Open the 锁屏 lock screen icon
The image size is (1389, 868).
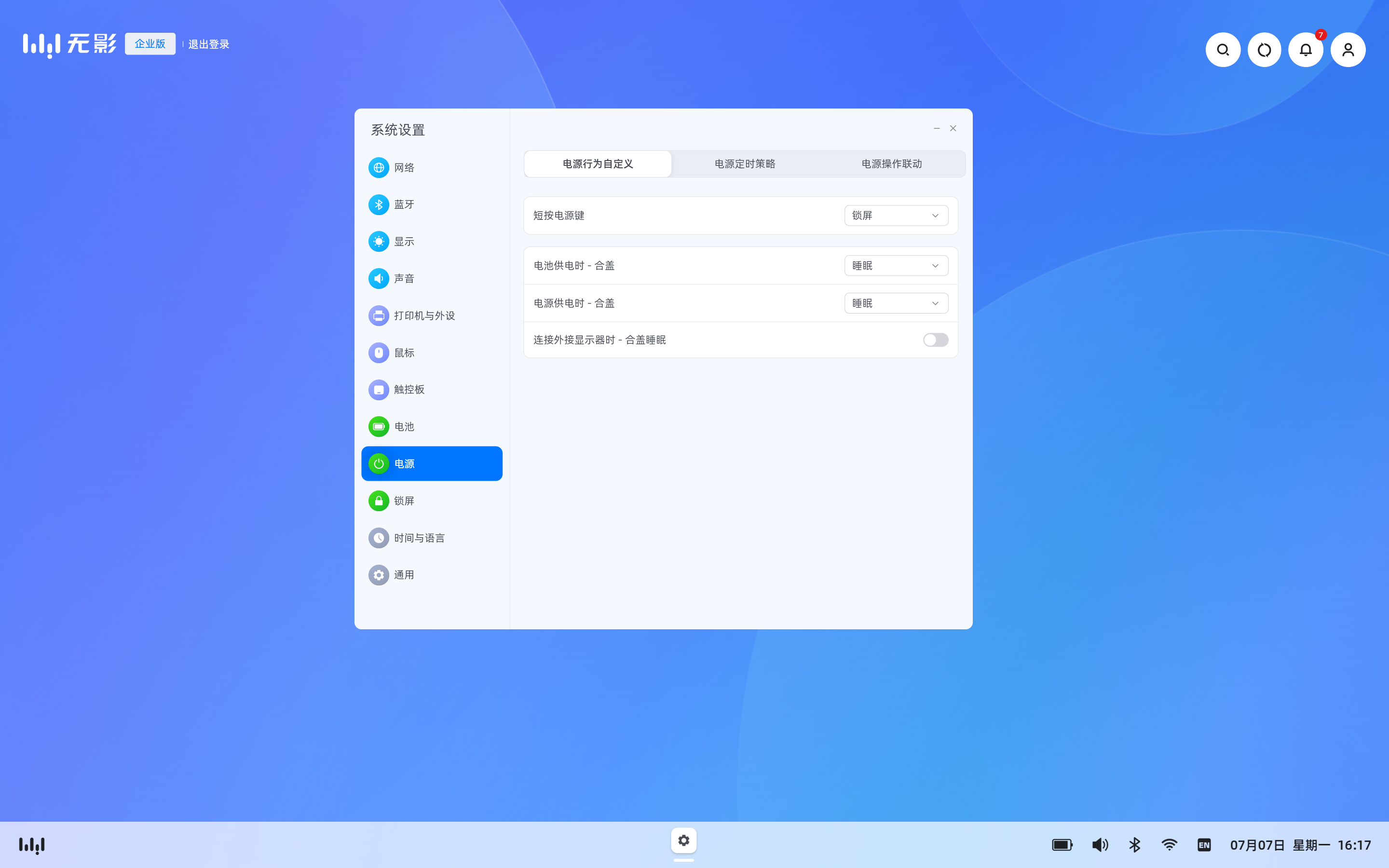pyautogui.click(x=378, y=501)
